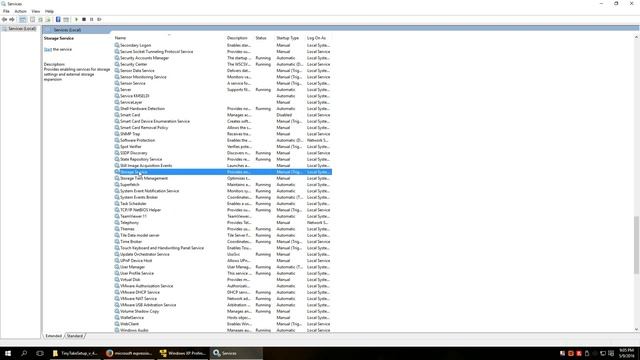640x360 pixels.
Task: Sort by the Startup Type column header
Action: (289, 38)
